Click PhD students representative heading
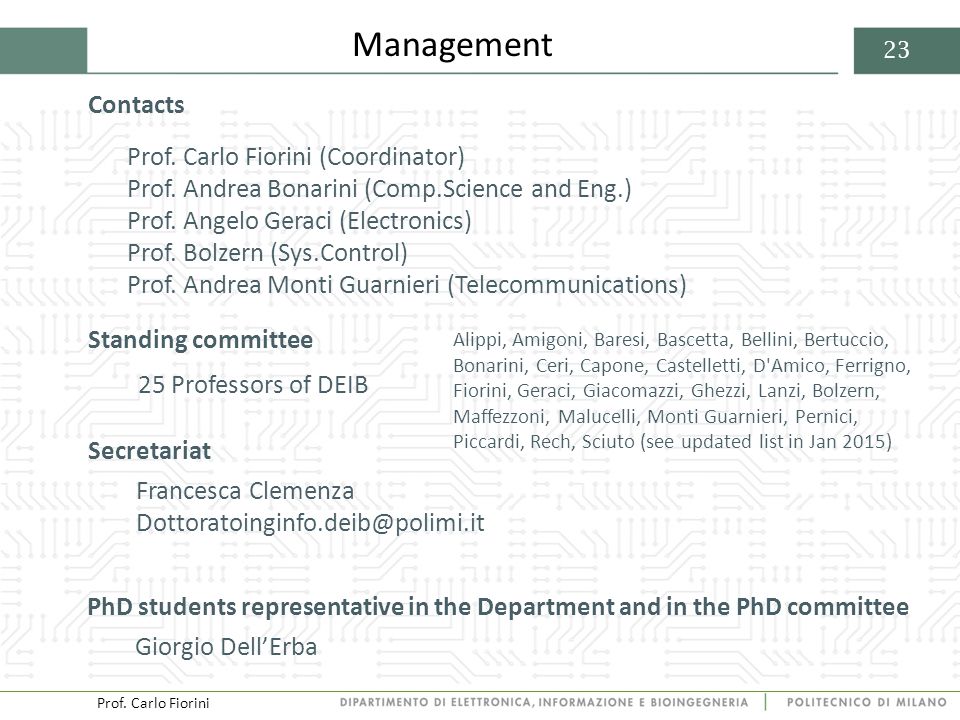Image resolution: width=960 pixels, height=720 pixels. (498, 607)
